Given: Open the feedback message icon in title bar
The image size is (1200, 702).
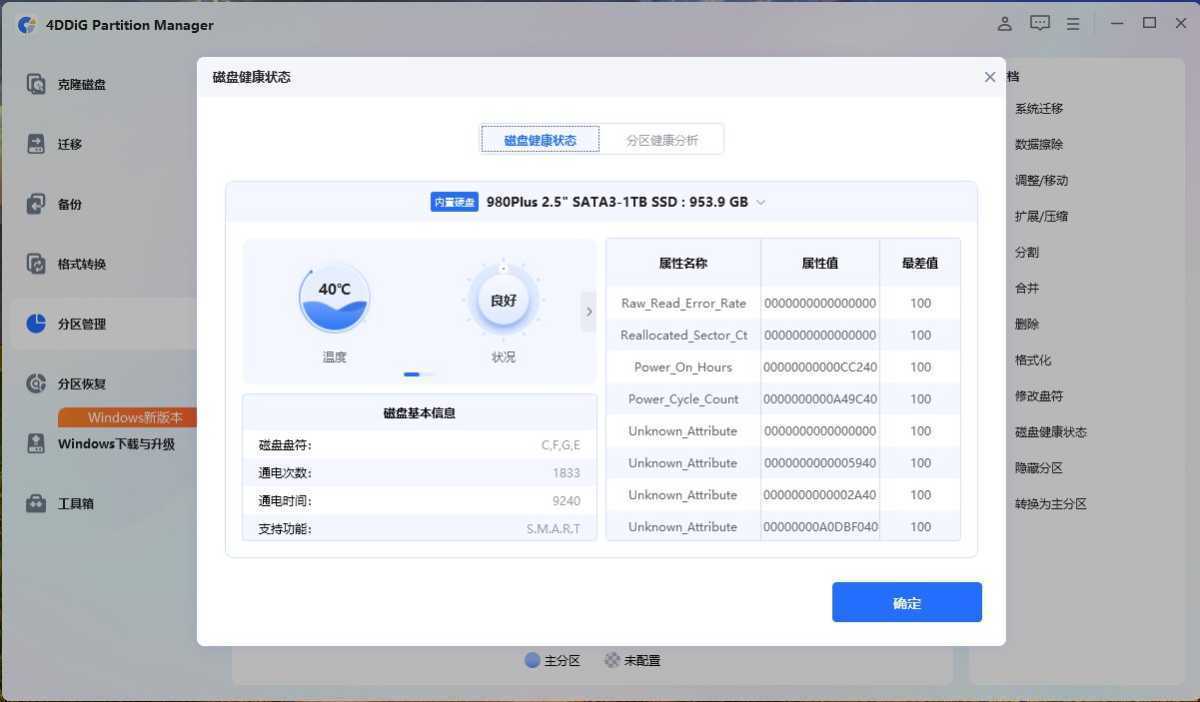Looking at the screenshot, I should click(1039, 23).
